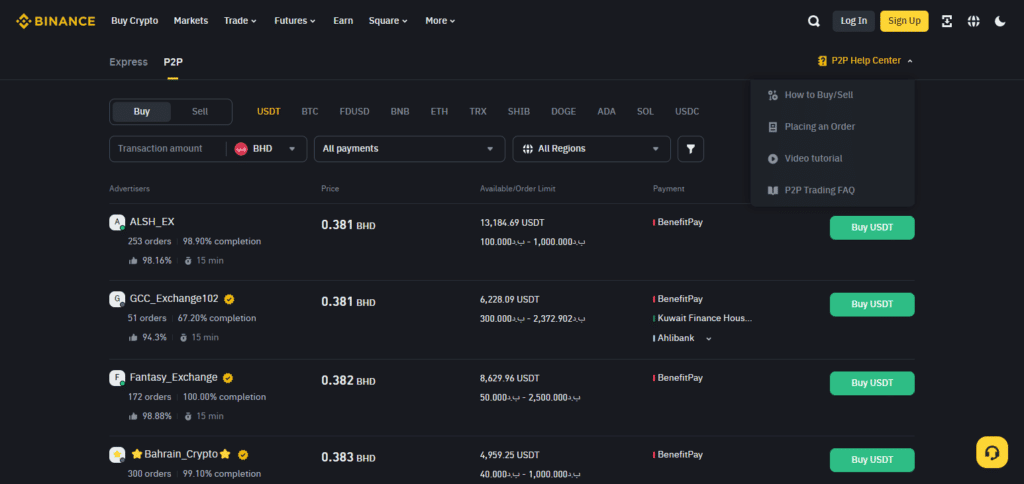Screen dimensions: 1024x484
Task: Expand the Futures menu
Action: [x=295, y=21]
